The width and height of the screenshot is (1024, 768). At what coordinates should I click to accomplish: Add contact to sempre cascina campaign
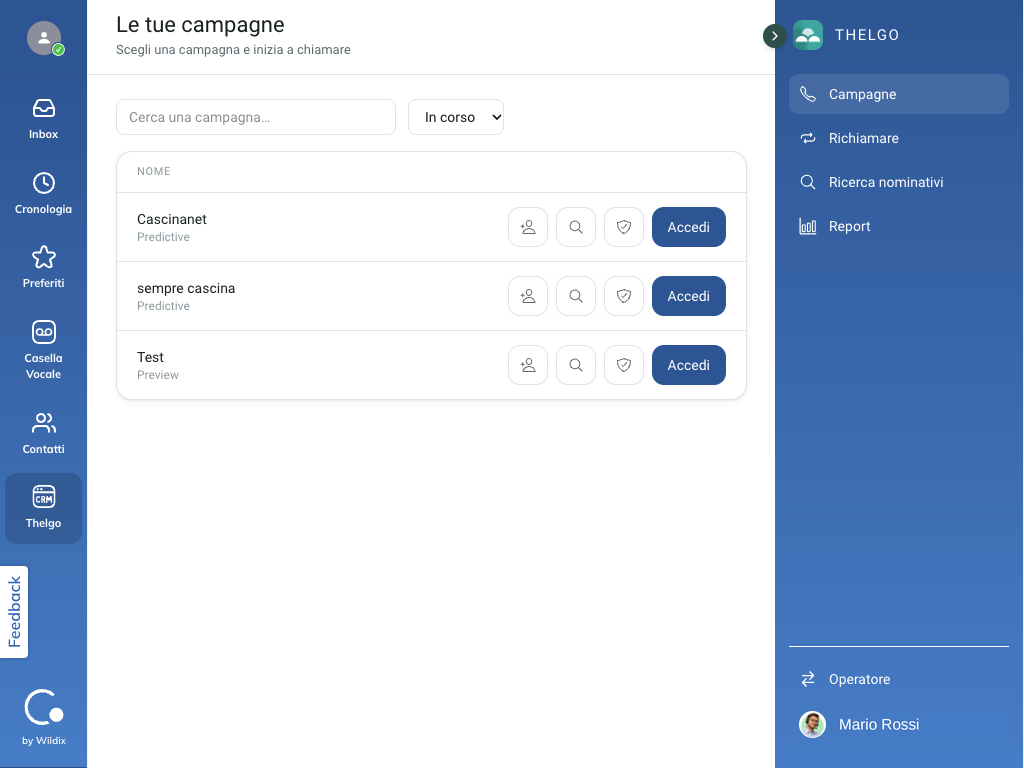(528, 296)
